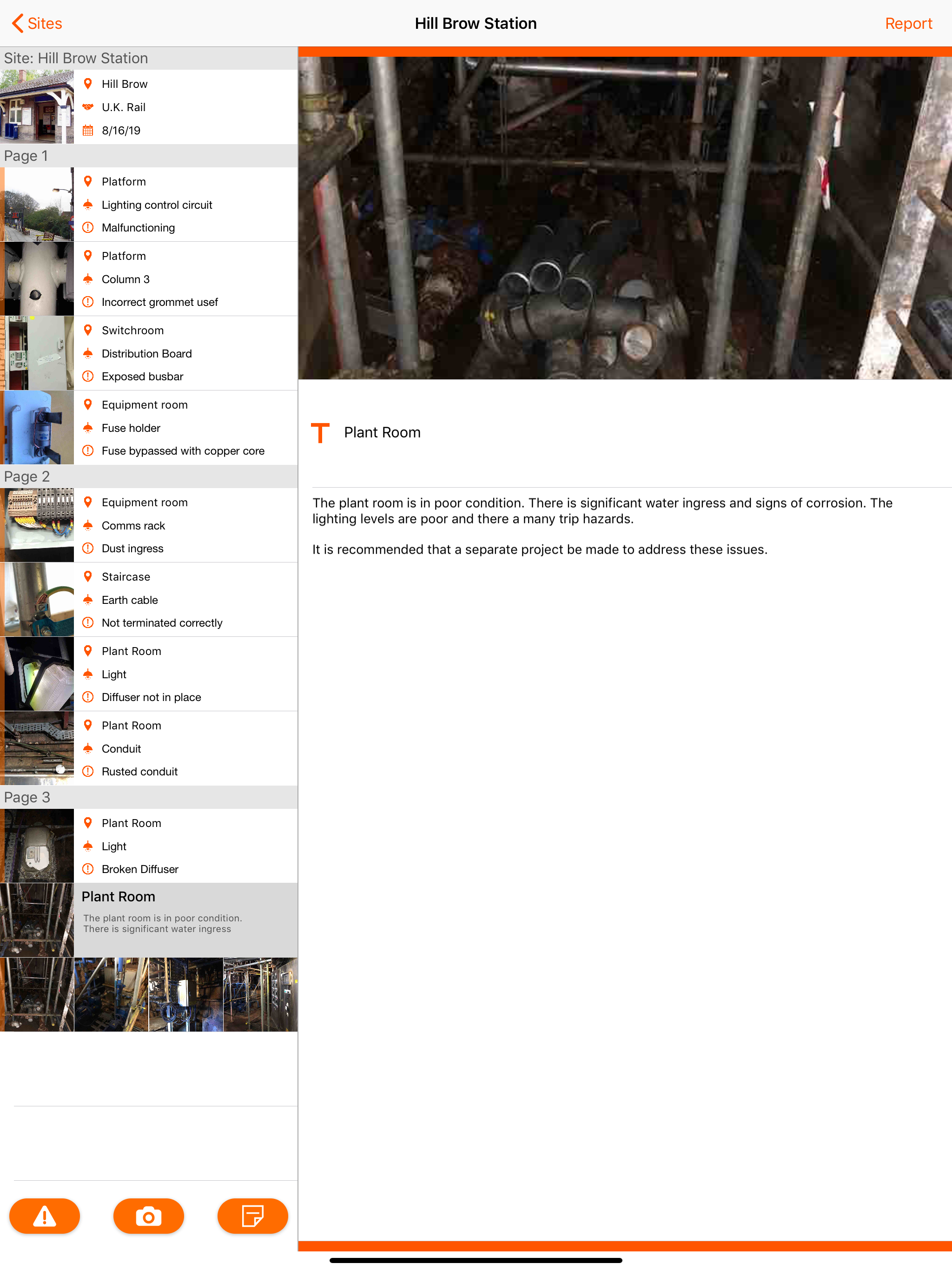The height and width of the screenshot is (1270, 952).
Task: Click lamp icon beside Lighting control circuit
Action: (x=88, y=205)
